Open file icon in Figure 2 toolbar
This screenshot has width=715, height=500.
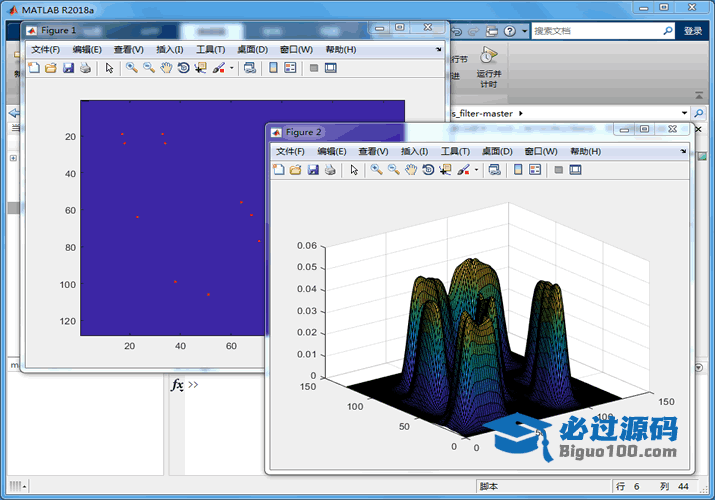click(296, 170)
